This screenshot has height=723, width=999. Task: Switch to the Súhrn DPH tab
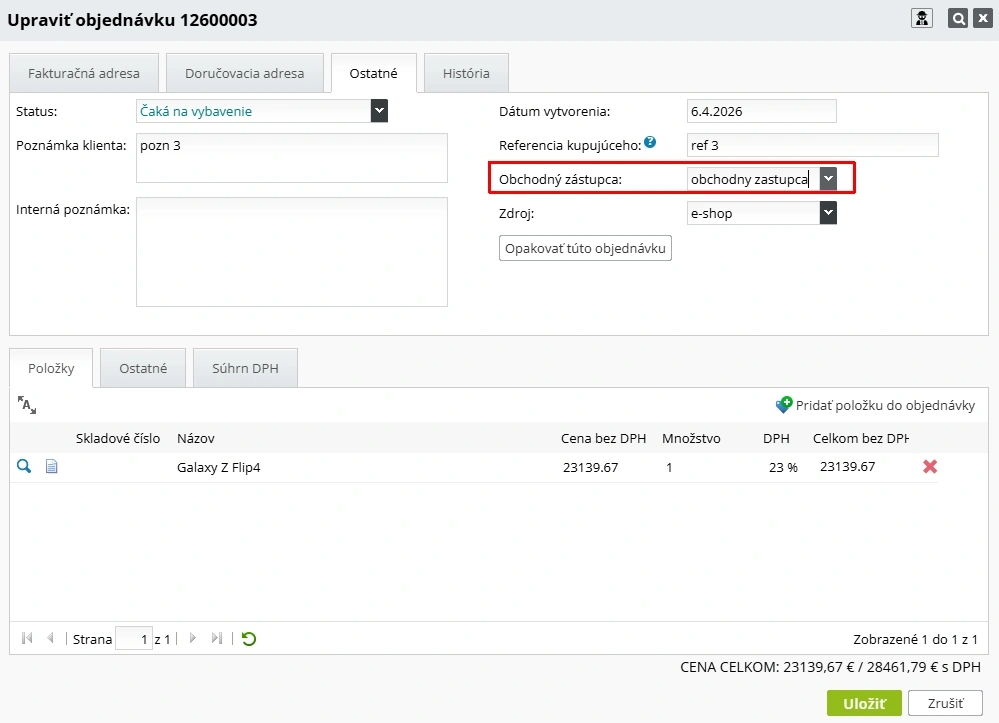point(245,368)
